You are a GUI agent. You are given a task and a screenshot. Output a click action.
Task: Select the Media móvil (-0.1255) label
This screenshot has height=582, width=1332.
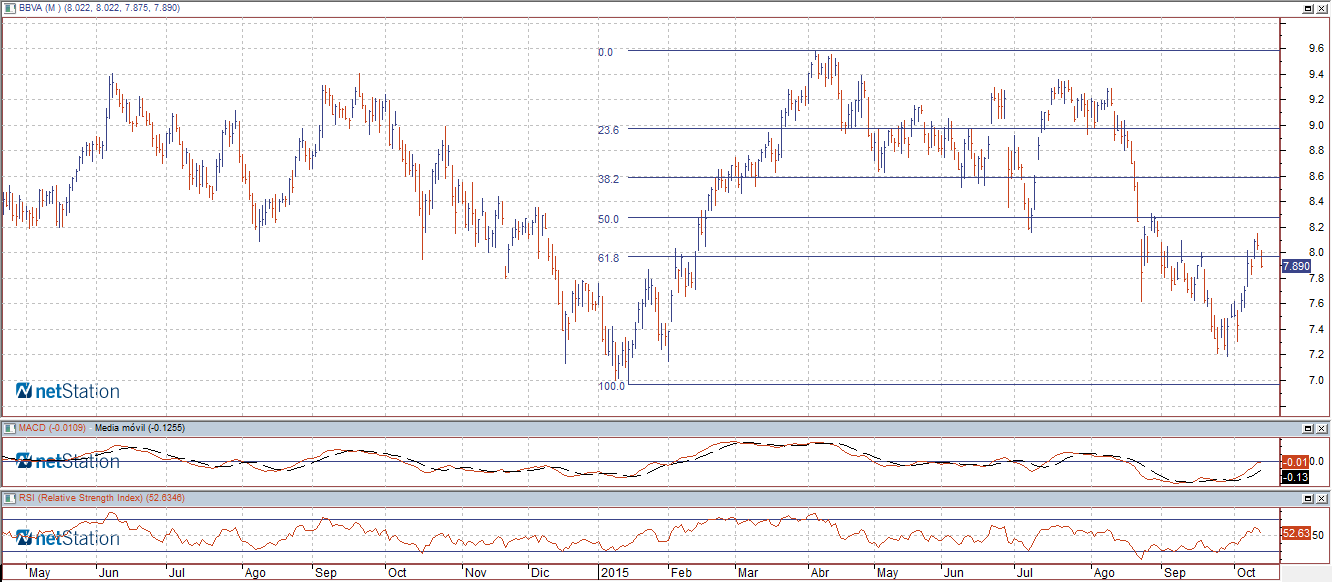click(x=140, y=428)
